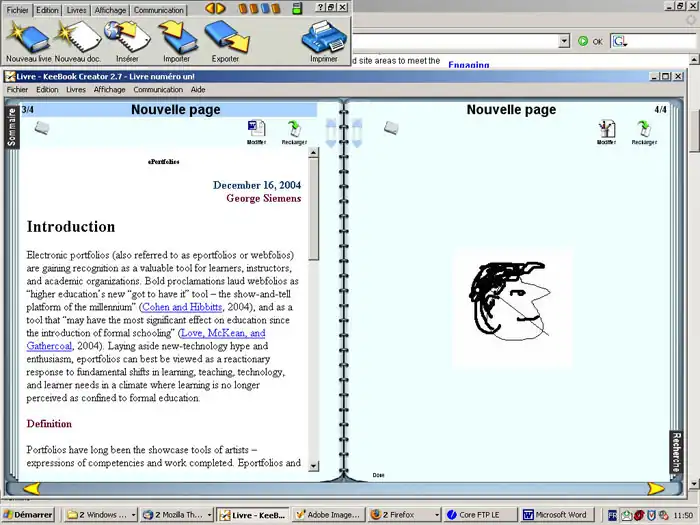Expand the 2 Windows taskbar group

[133, 515]
